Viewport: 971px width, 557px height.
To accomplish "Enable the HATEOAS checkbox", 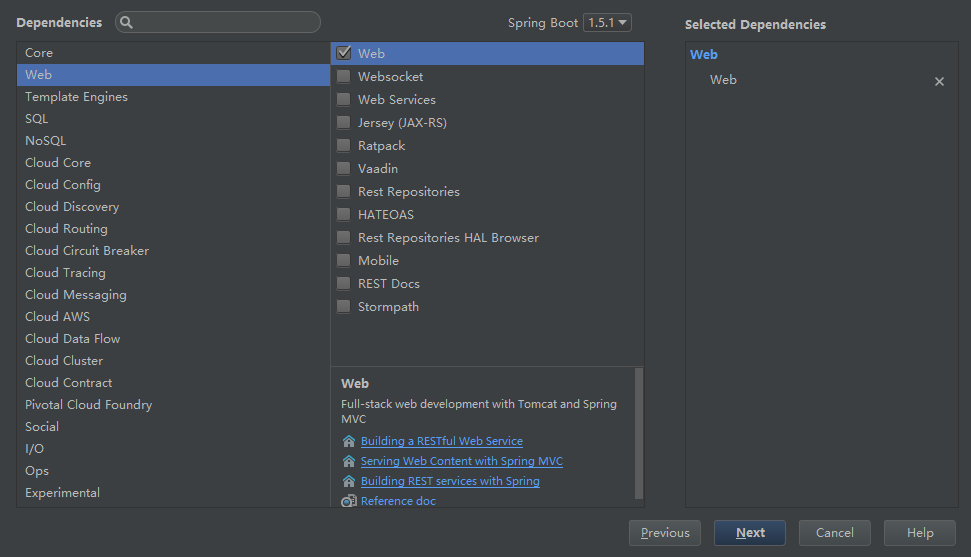I will click(343, 214).
